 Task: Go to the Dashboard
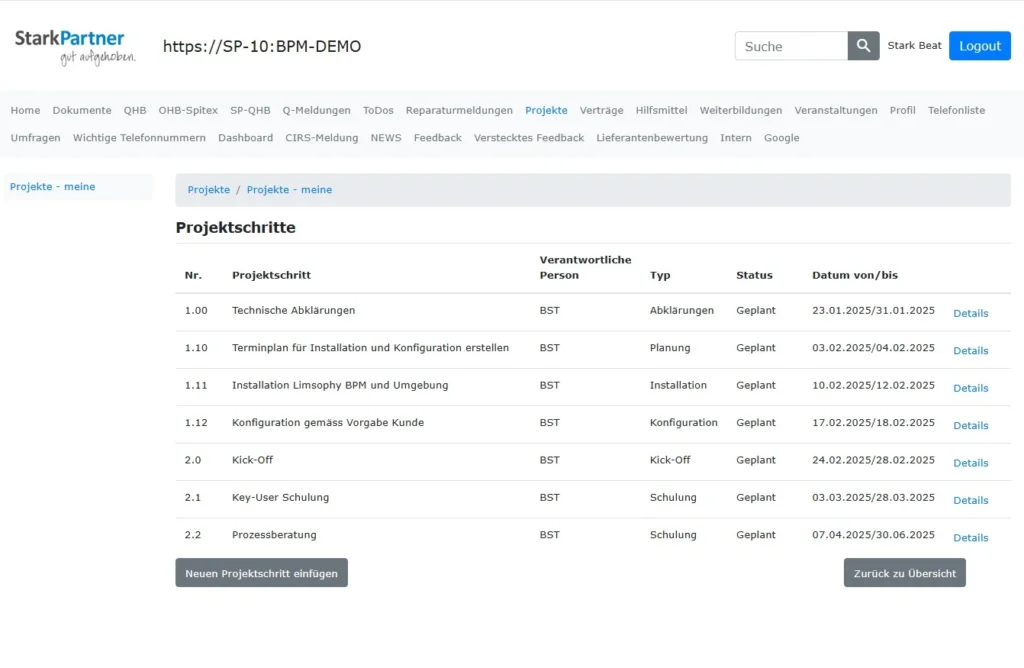point(246,138)
